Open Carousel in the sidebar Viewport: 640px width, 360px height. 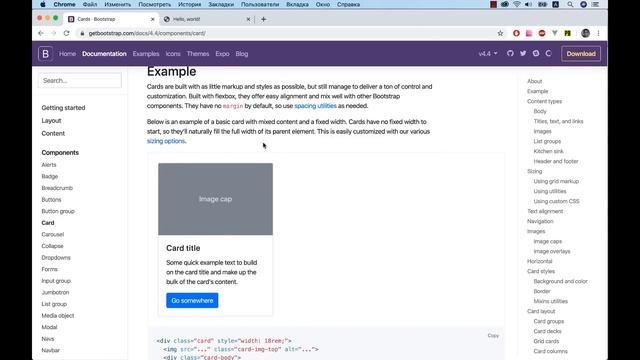(53, 235)
